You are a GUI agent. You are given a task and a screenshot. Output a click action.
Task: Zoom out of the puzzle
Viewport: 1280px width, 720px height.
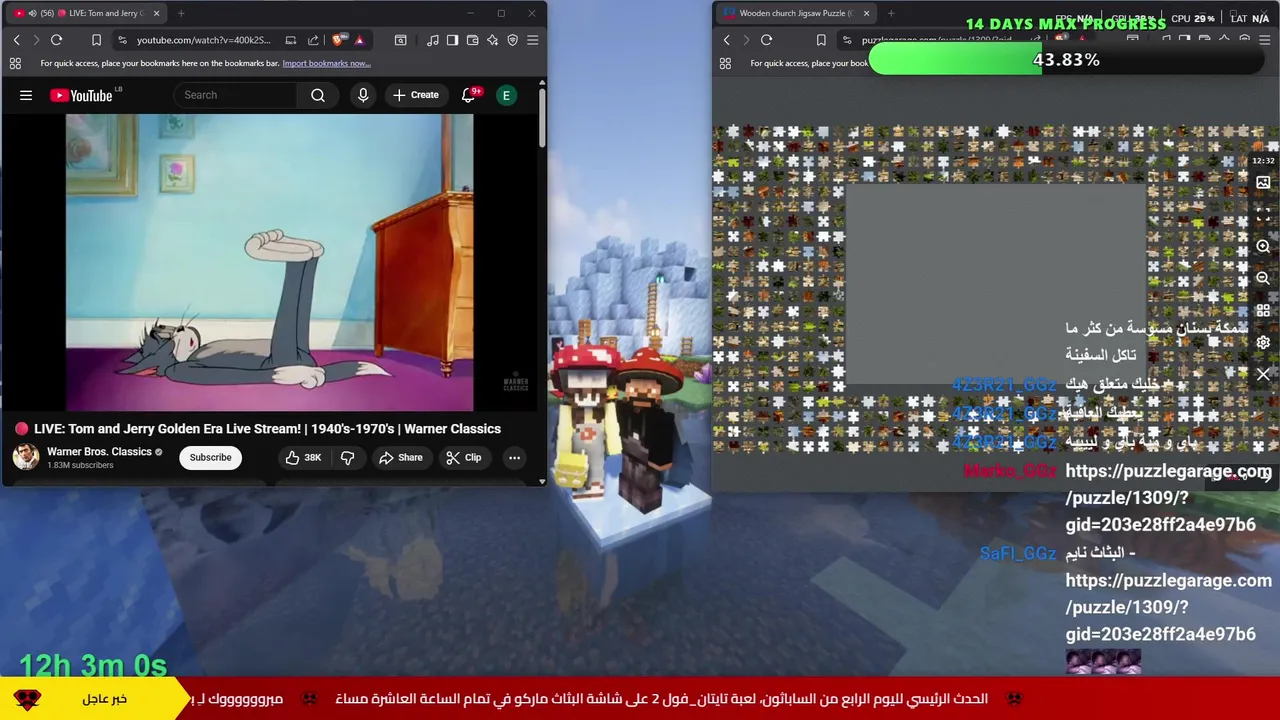pyautogui.click(x=1263, y=279)
